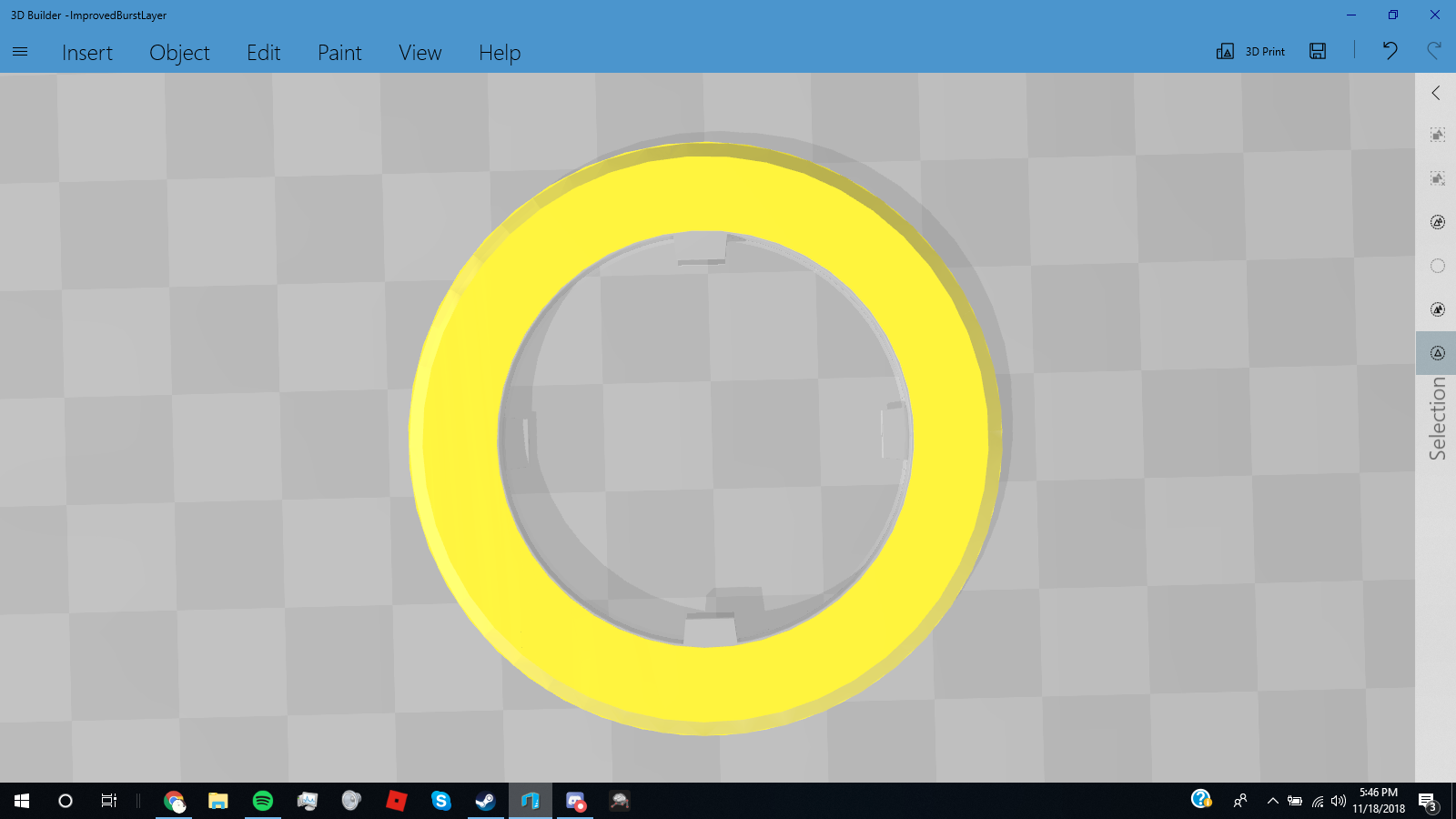The image size is (1456, 819).
Task: Open the Action Center notifications
Action: tap(1427, 801)
